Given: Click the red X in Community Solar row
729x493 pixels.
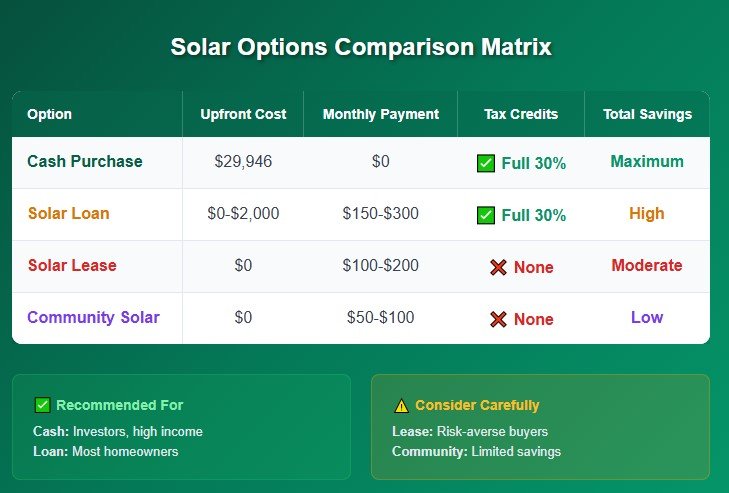Looking at the screenshot, I should click(x=498, y=319).
